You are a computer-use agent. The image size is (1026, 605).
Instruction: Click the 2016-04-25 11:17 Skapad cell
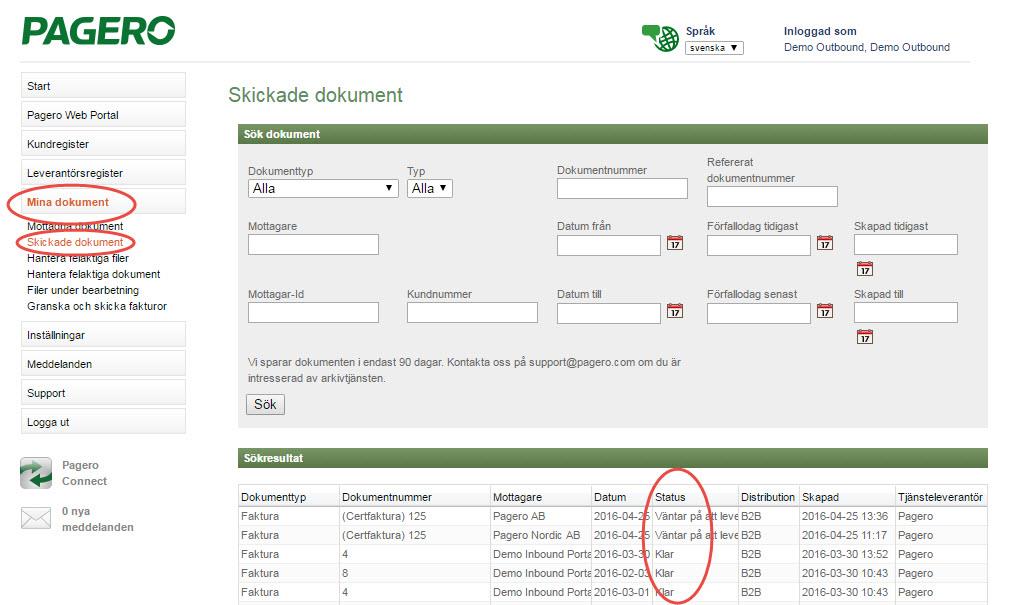(847, 535)
